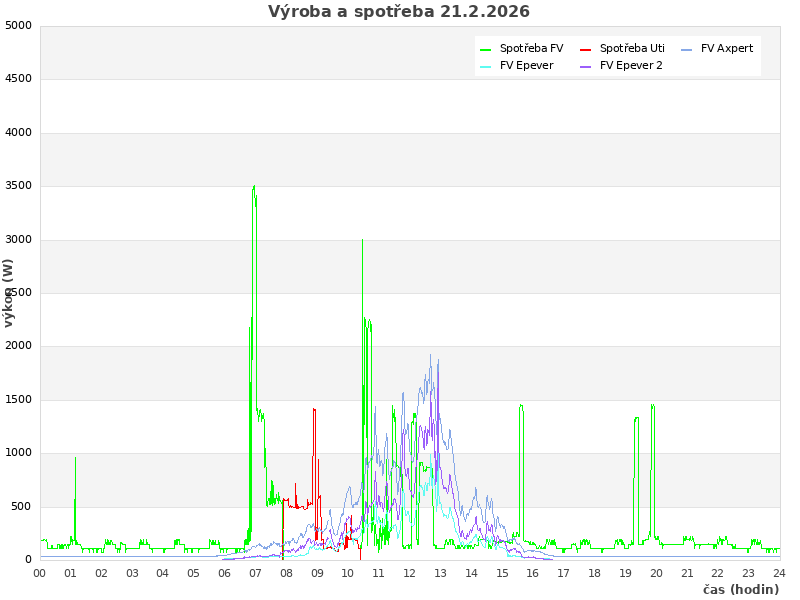Click the 00 hour tick label
The width and height of the screenshot is (800, 600).
click(x=40, y=573)
